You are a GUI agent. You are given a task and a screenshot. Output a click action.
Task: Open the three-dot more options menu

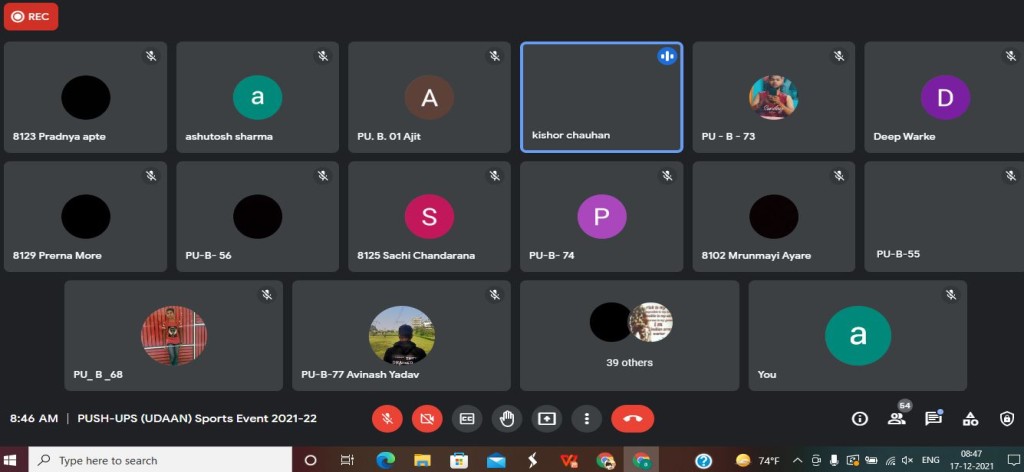click(586, 418)
